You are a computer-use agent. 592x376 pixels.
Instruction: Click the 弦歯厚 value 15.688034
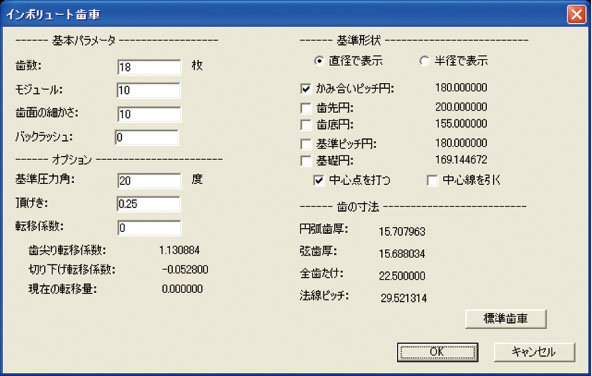click(x=402, y=254)
